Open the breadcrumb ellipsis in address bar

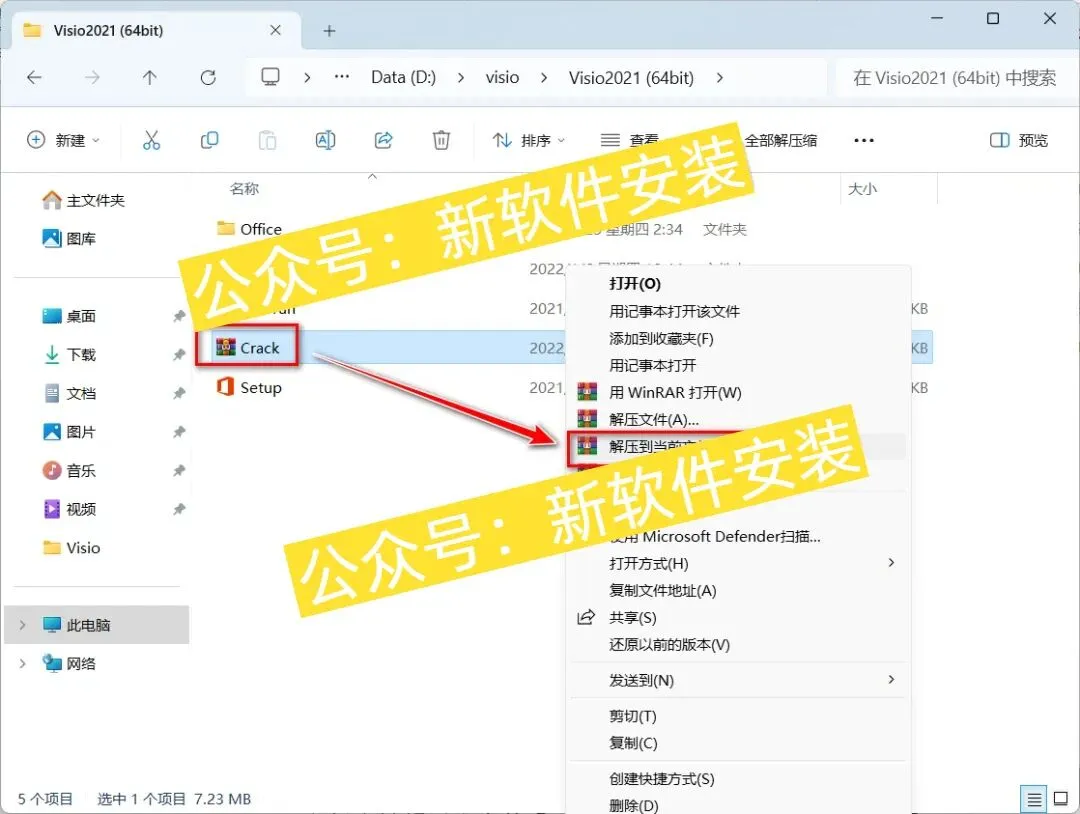click(342, 76)
